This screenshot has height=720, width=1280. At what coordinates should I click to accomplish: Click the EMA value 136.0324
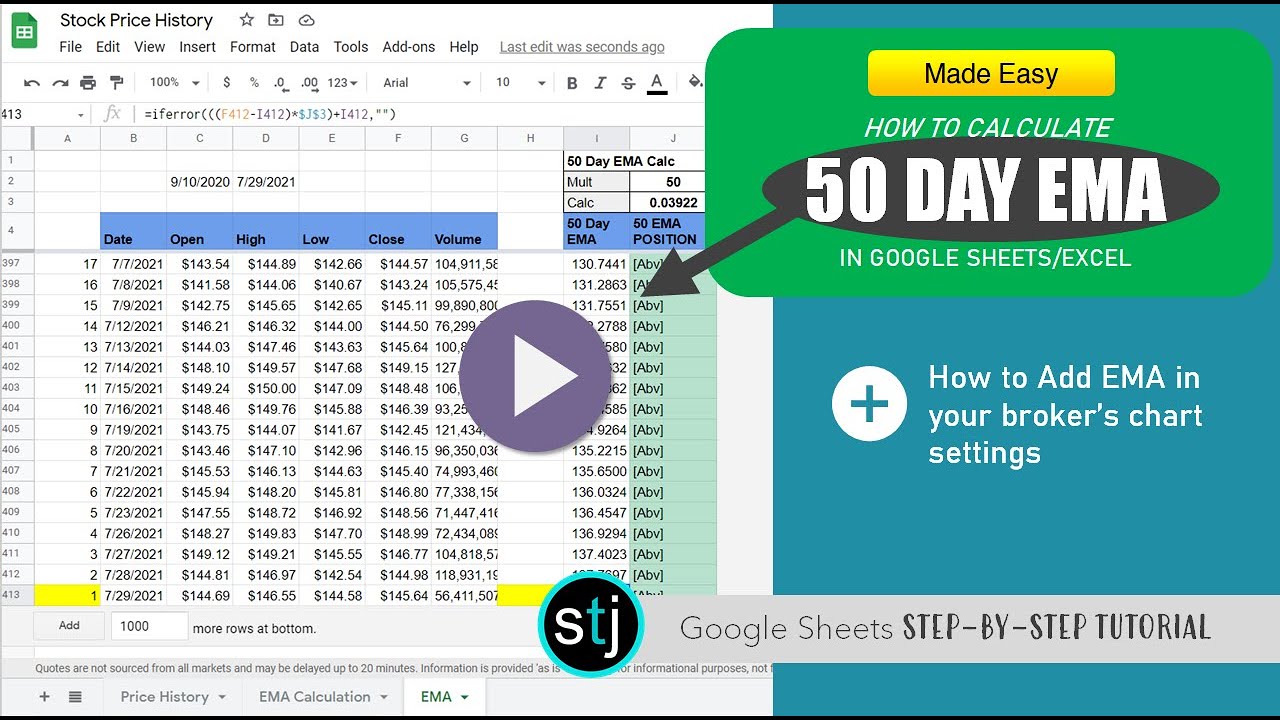[x=597, y=492]
